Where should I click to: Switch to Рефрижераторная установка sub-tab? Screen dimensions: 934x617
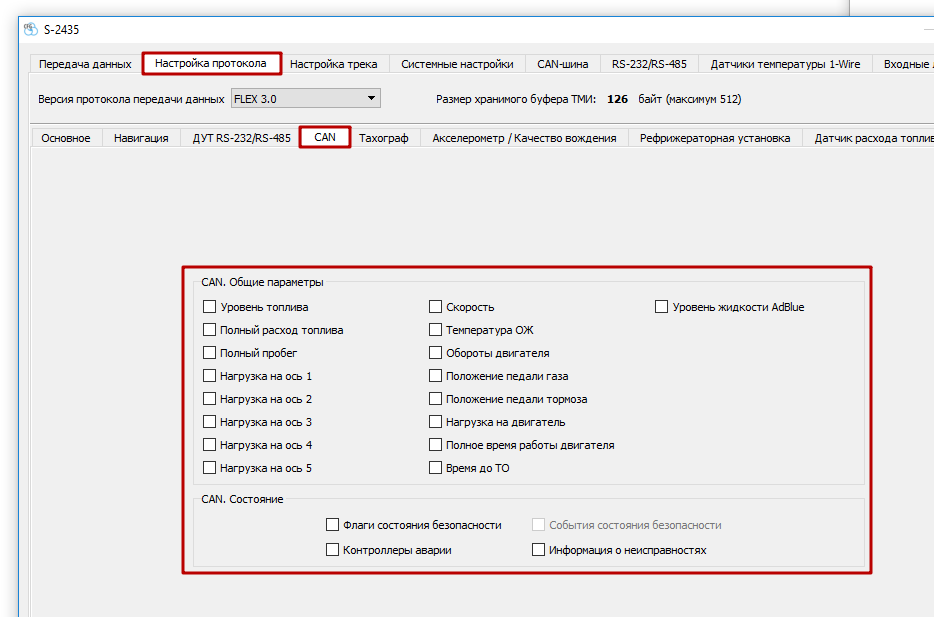point(715,138)
